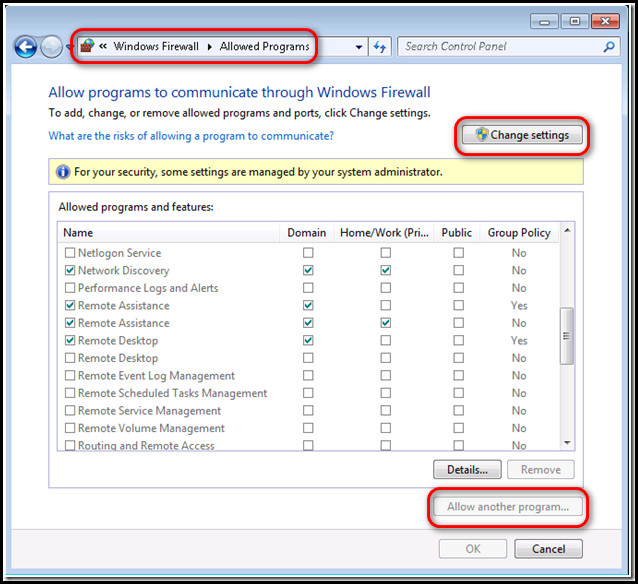The width and height of the screenshot is (638, 584).
Task: Open the risks of allowing a program link
Action: [x=191, y=136]
